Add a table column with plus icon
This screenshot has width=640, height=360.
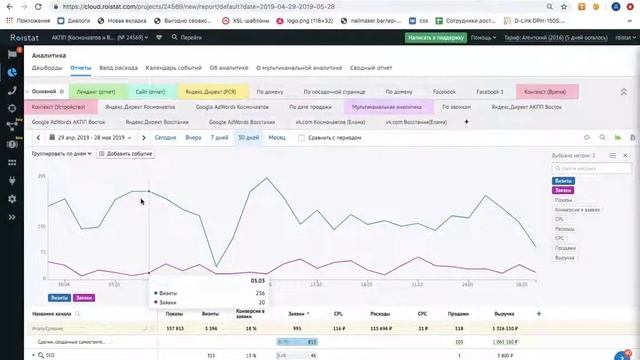[x=539, y=313]
